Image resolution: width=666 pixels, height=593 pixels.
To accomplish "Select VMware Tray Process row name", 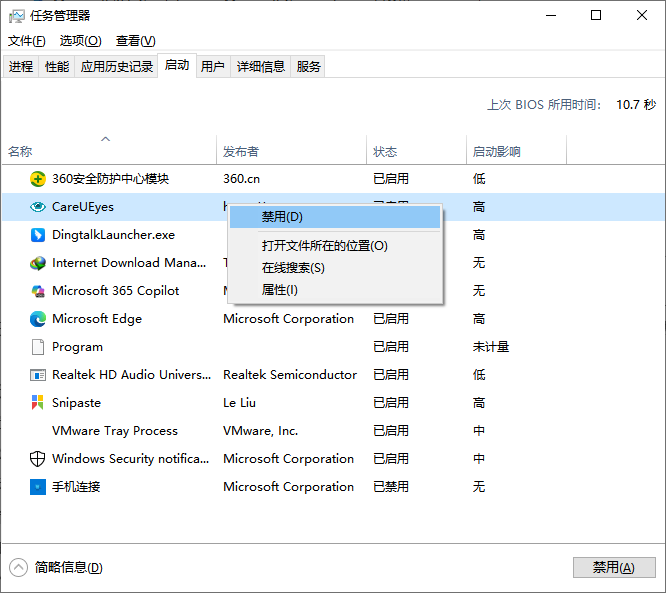I will (115, 431).
